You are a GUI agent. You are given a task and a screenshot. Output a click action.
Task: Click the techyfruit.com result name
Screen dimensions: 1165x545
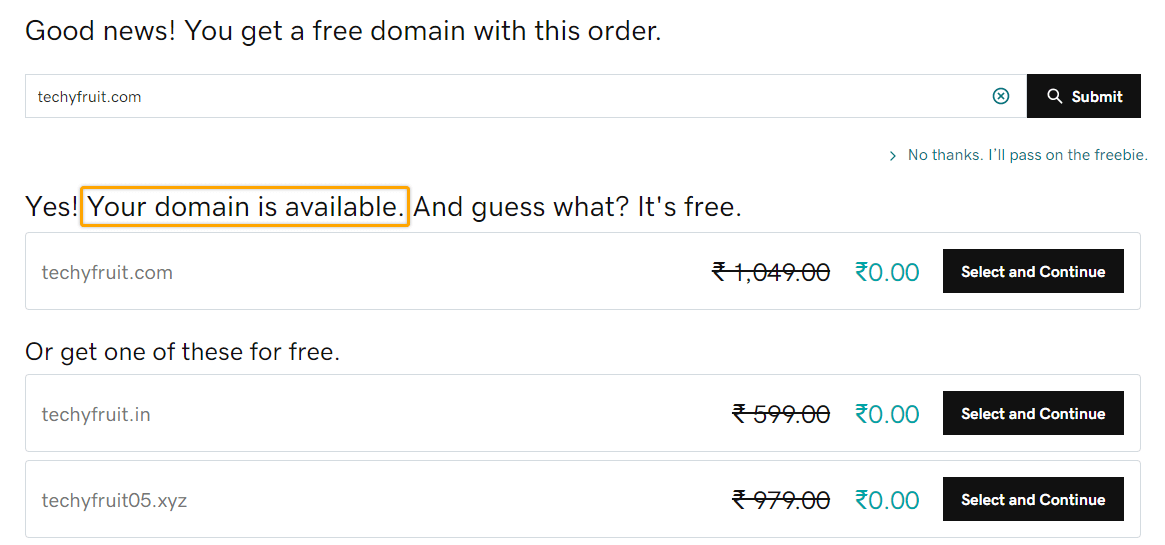pyautogui.click(x=107, y=272)
